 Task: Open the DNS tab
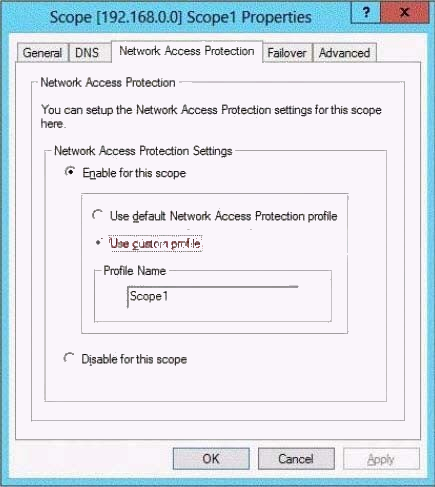tap(87, 53)
